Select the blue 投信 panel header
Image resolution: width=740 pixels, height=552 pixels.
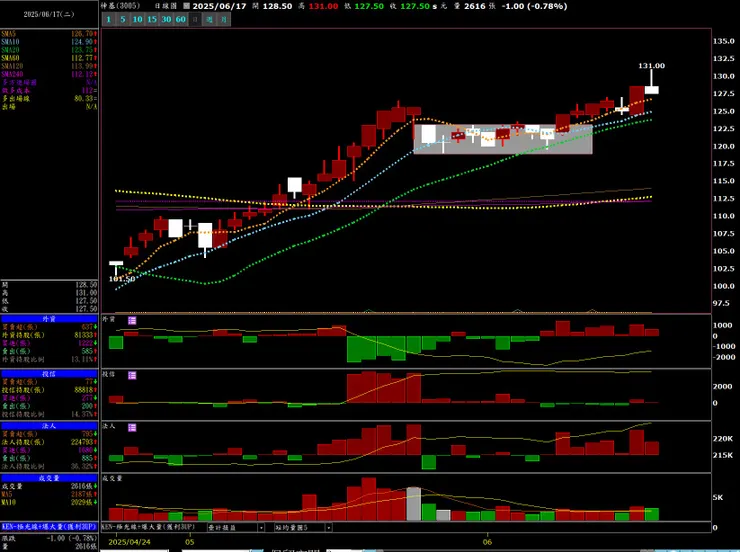pos(49,374)
